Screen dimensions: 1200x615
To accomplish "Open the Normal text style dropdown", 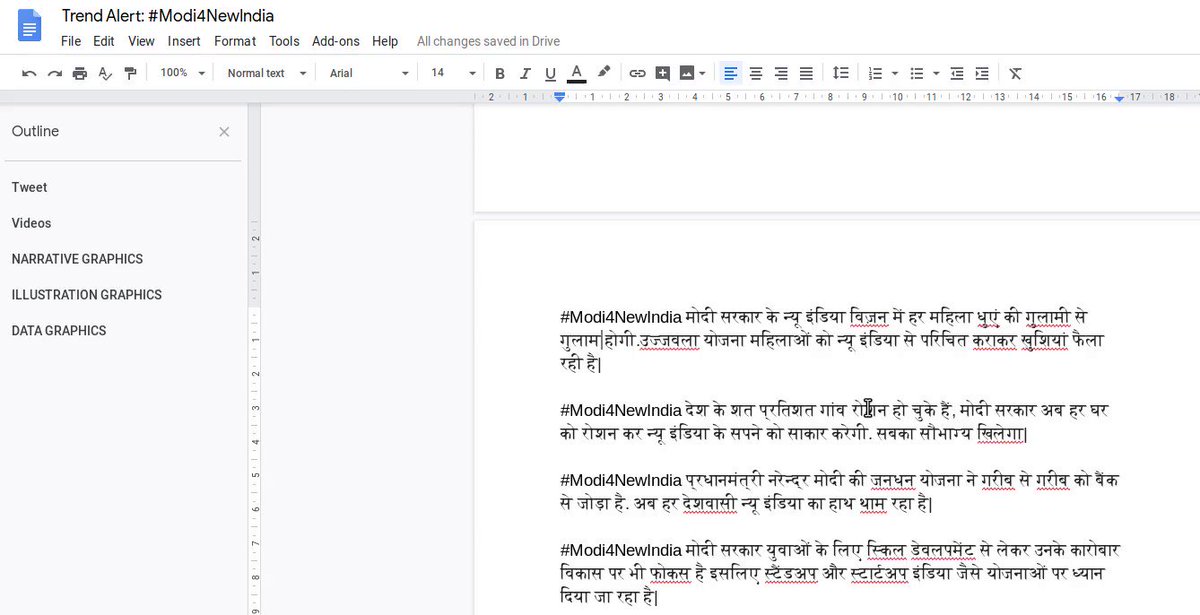I will (266, 73).
